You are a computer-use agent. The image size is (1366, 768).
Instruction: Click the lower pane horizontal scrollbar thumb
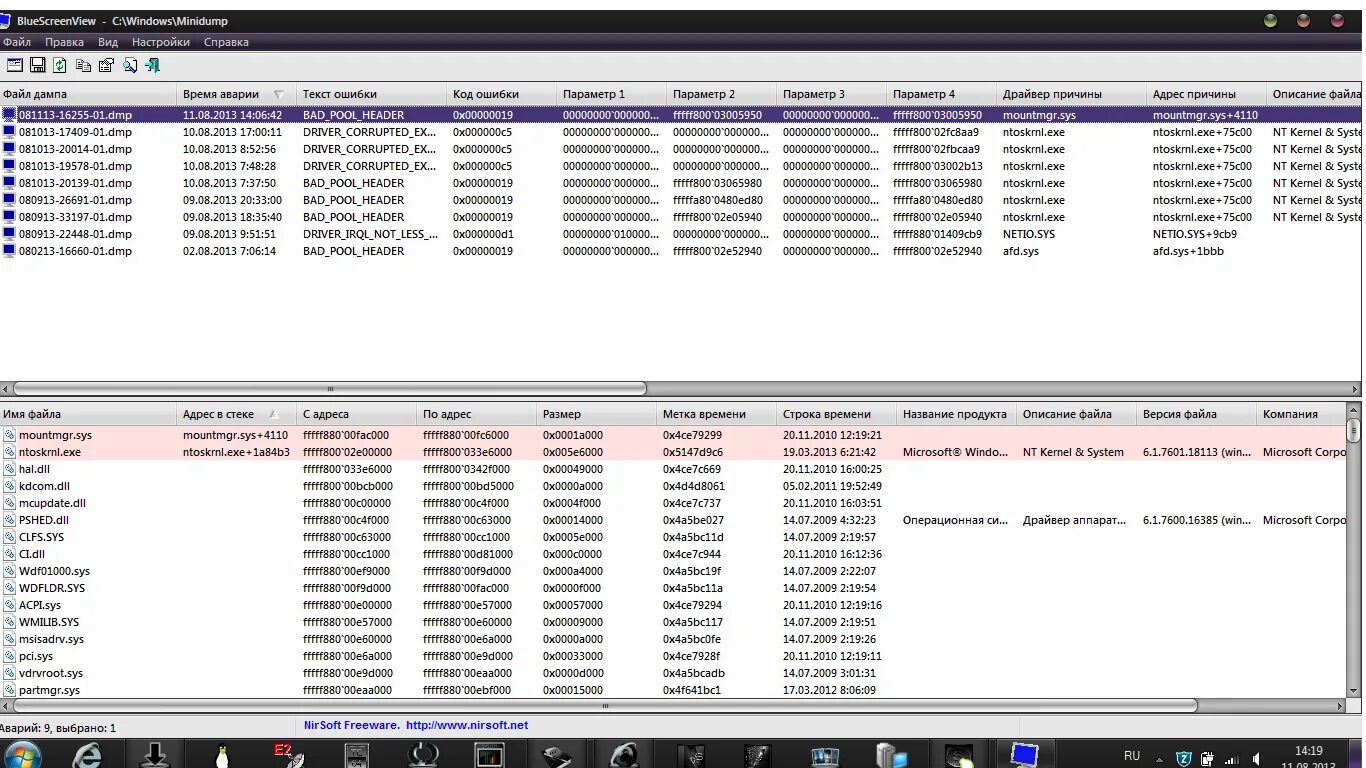point(604,706)
